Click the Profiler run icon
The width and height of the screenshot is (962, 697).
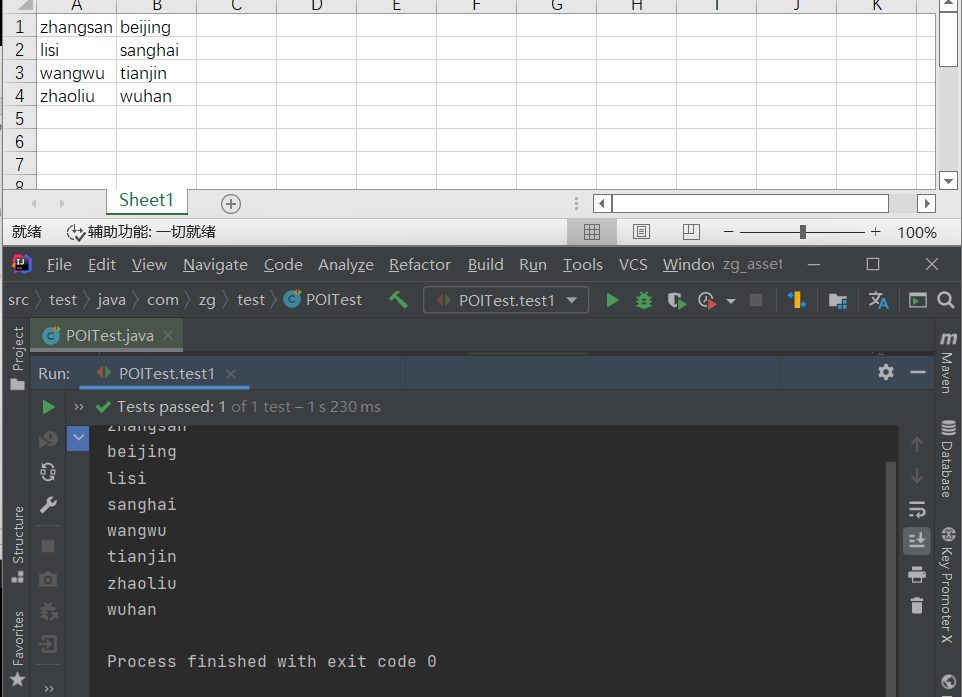[x=707, y=301]
